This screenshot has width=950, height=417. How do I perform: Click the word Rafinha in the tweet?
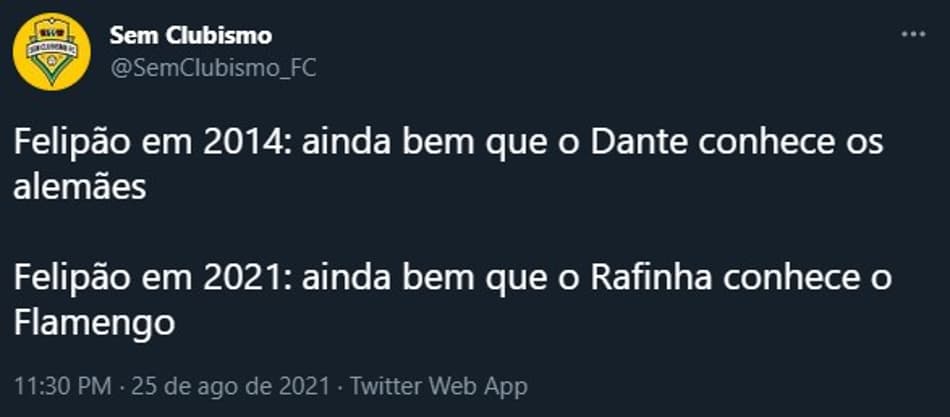651,279
